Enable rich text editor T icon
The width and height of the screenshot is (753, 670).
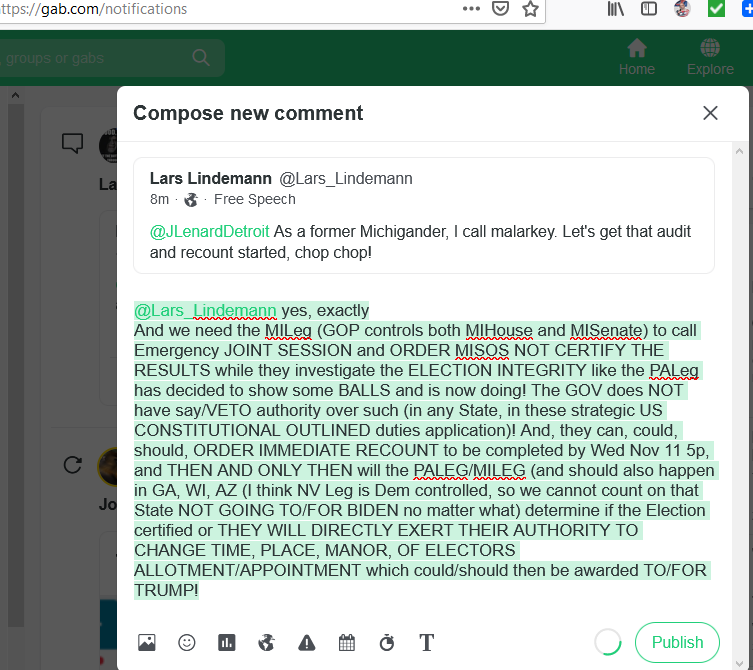click(x=426, y=643)
